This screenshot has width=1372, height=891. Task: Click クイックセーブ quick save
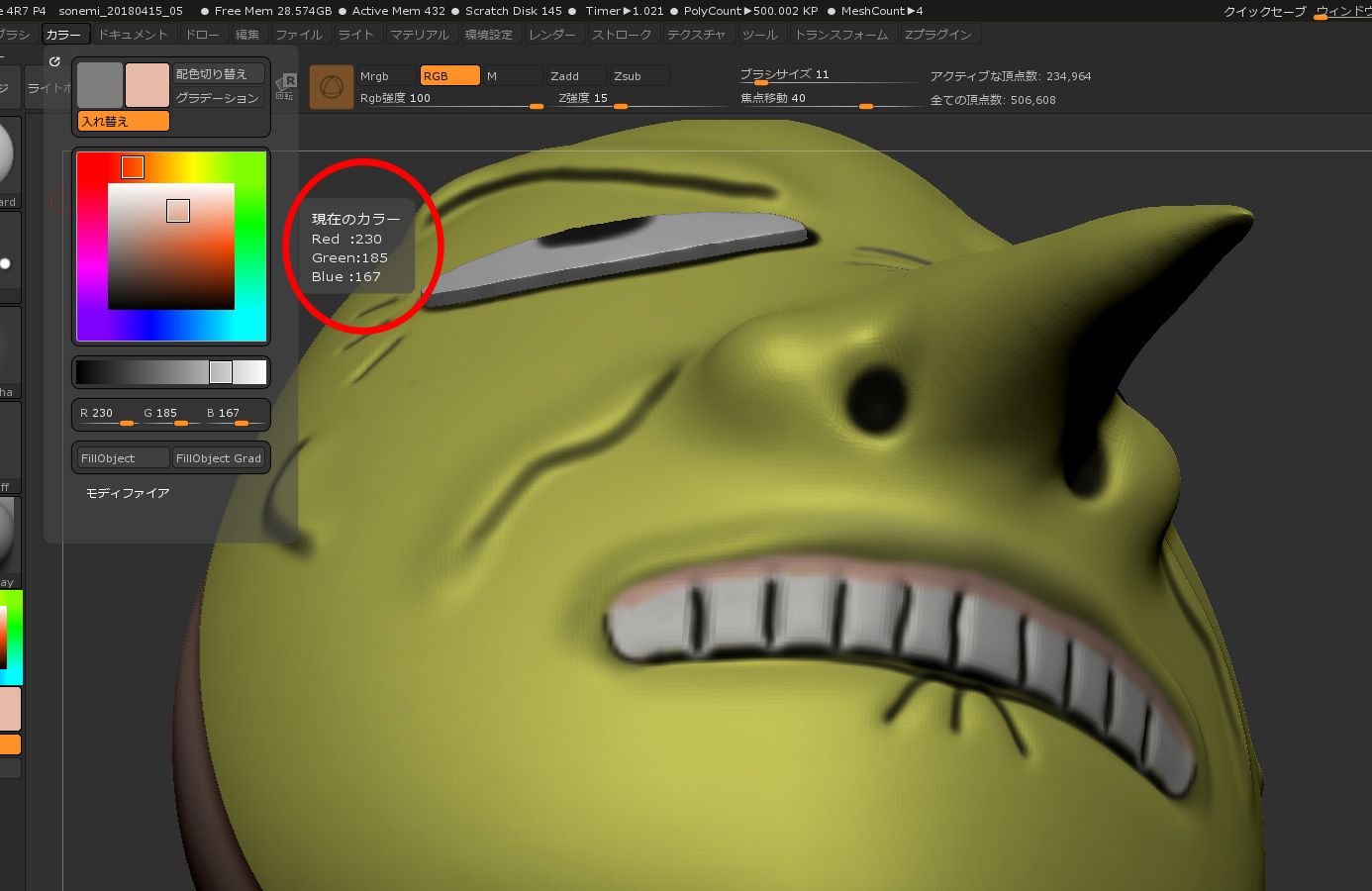1265,12
